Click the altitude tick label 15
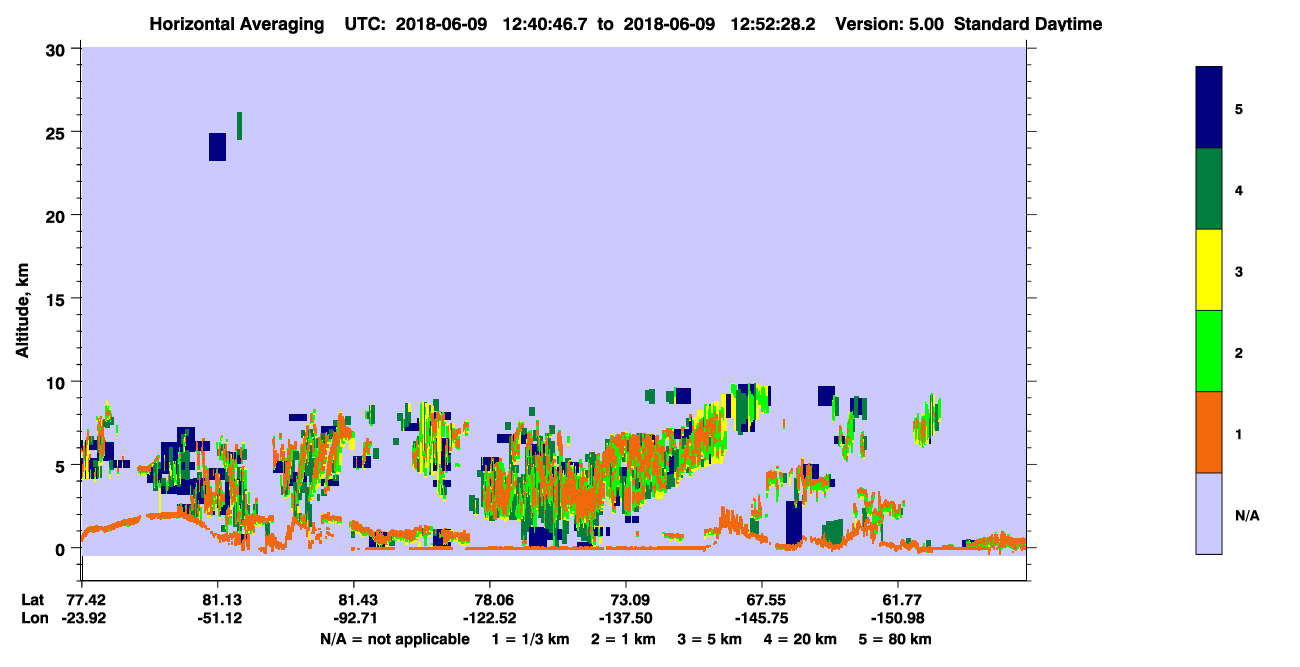The width and height of the screenshot is (1300, 667). 58,299
